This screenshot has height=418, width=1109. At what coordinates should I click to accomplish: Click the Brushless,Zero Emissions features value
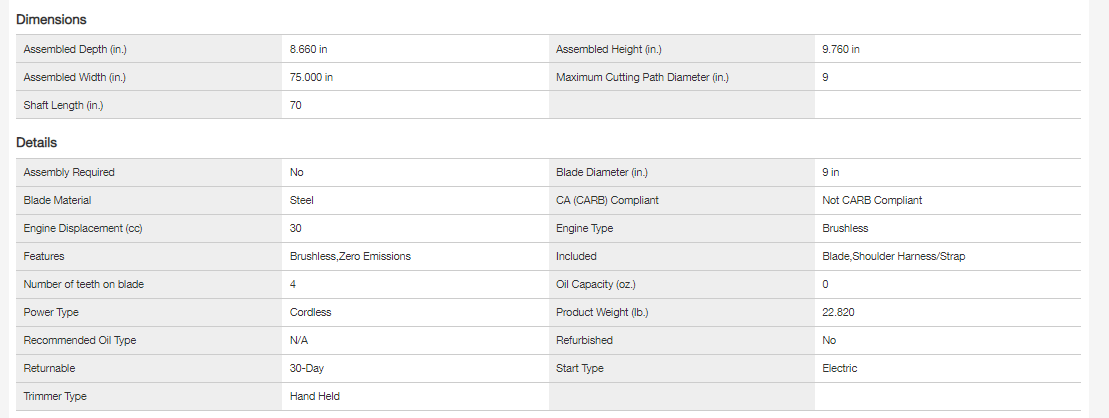tap(350, 256)
